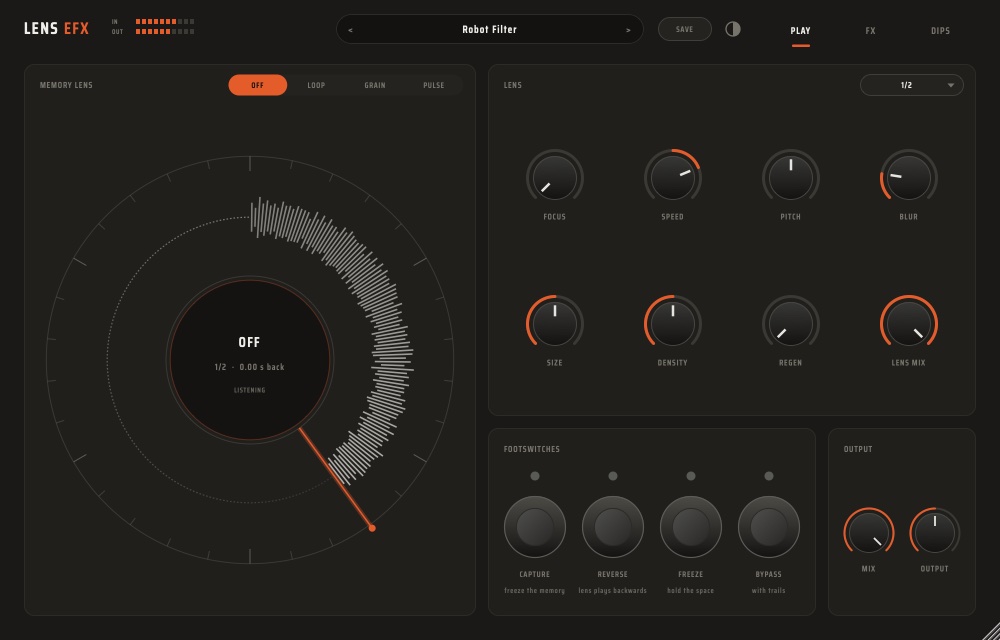This screenshot has width=1000, height=640.
Task: Click the REGEN knob
Action: click(x=791, y=324)
